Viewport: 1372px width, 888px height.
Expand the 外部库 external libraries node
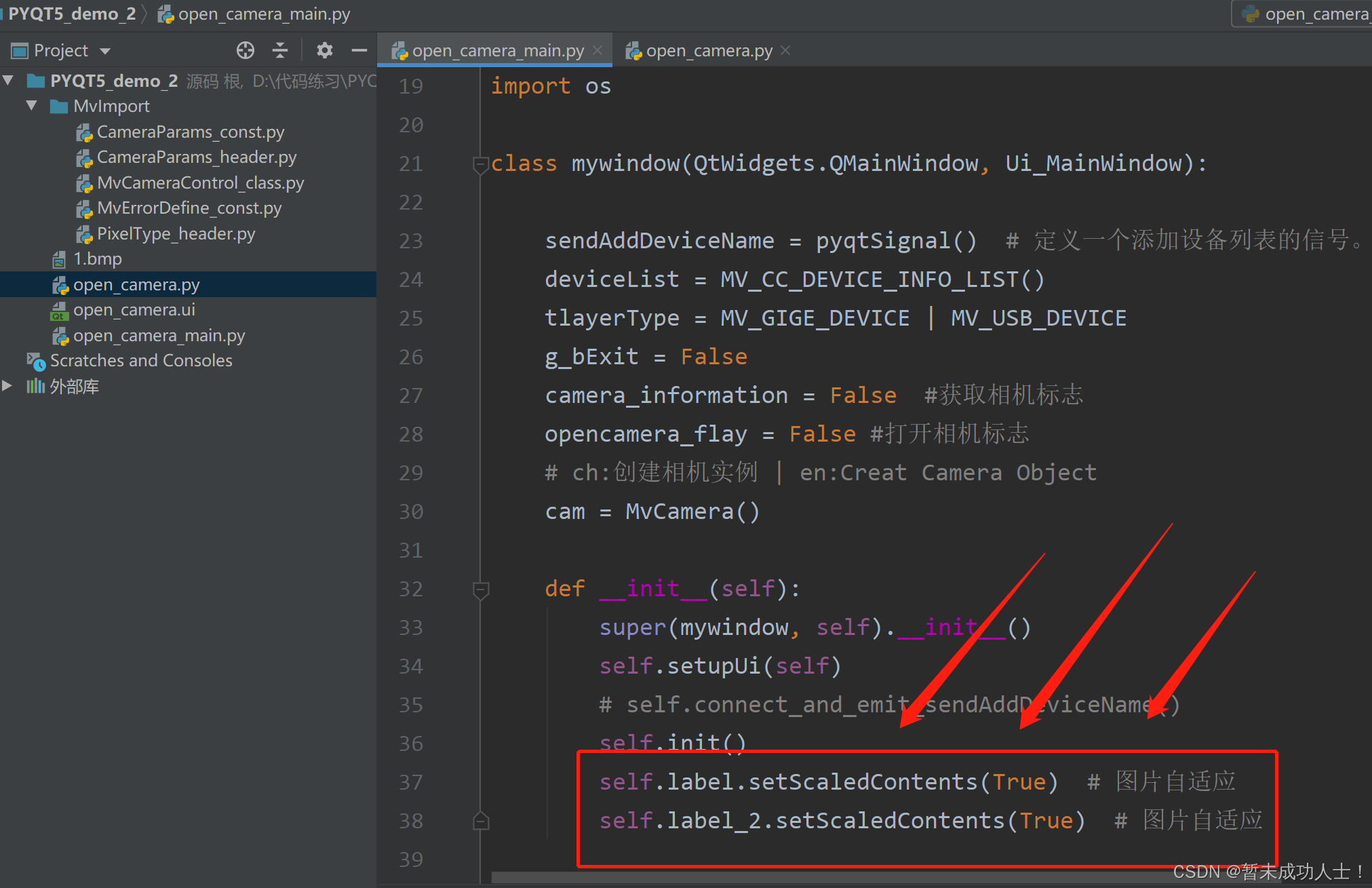[x=7, y=386]
